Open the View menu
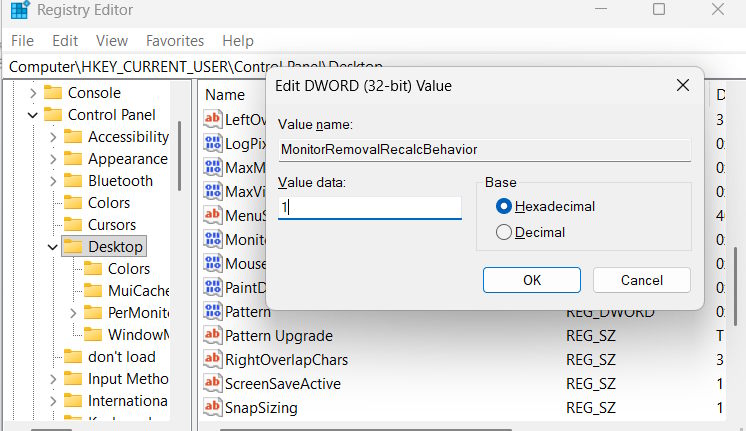 coord(112,41)
